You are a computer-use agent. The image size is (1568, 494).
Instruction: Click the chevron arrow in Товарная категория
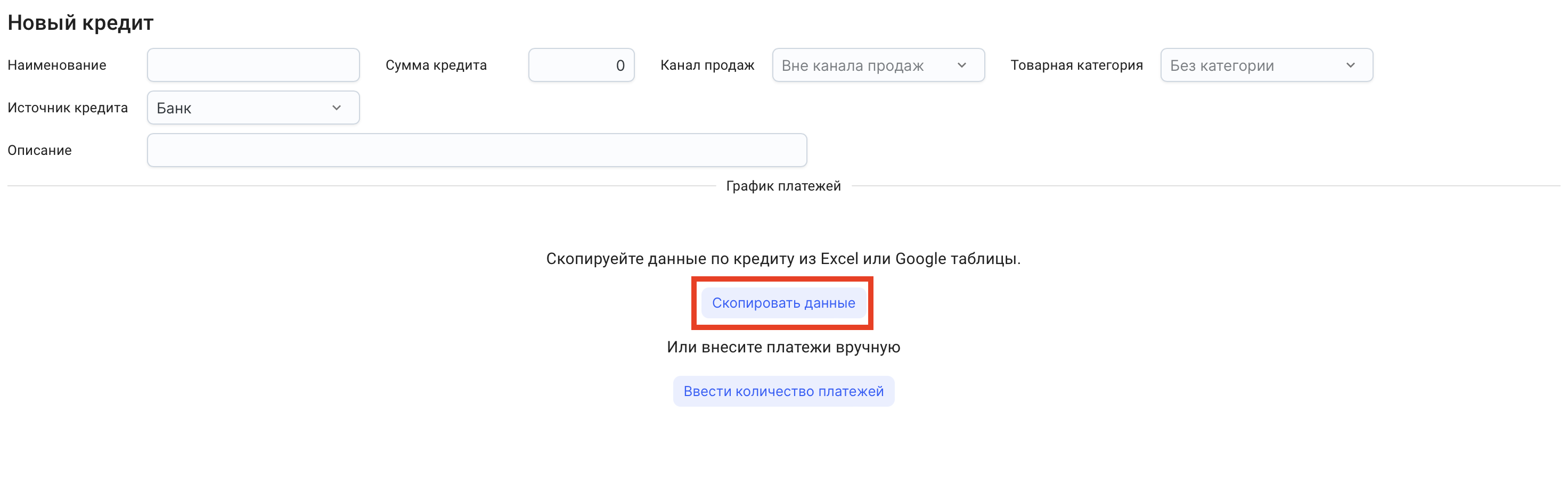tap(1350, 65)
